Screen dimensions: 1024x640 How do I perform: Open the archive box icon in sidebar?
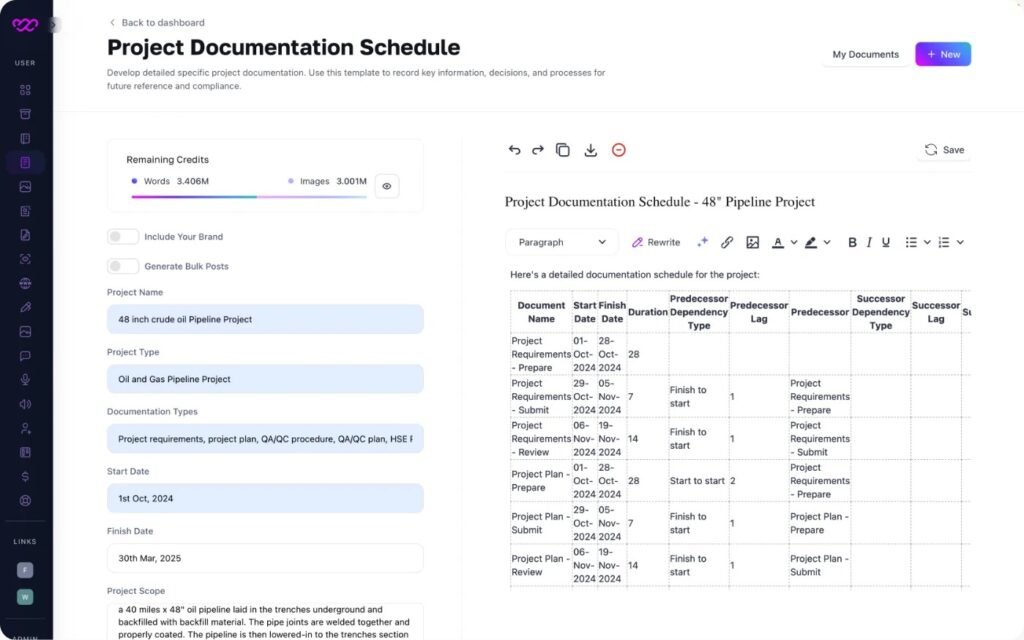click(x=25, y=114)
